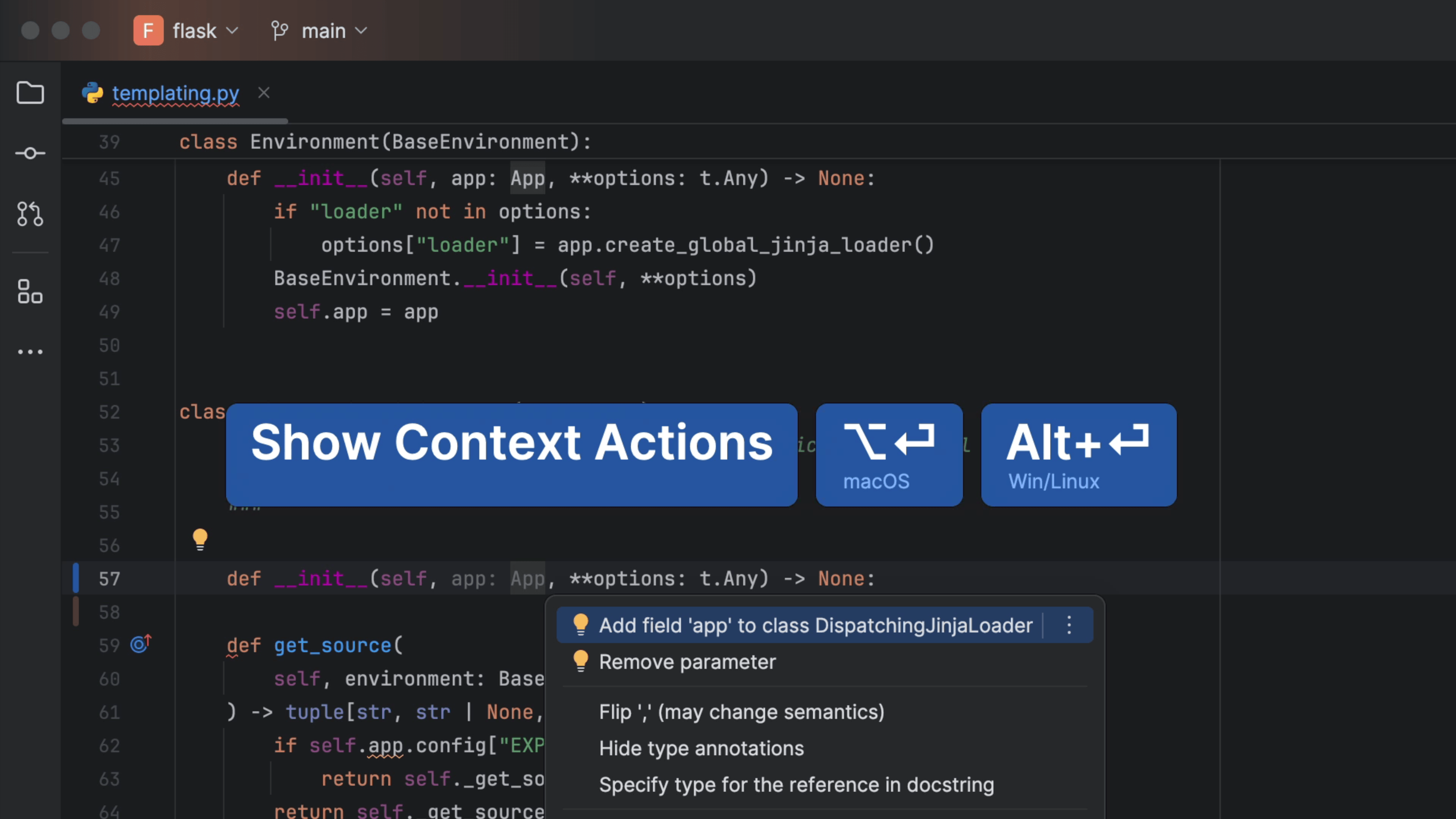The height and width of the screenshot is (819, 1456).
Task: Select Flip ',' (may change semantics)
Action: pyautogui.click(x=741, y=712)
